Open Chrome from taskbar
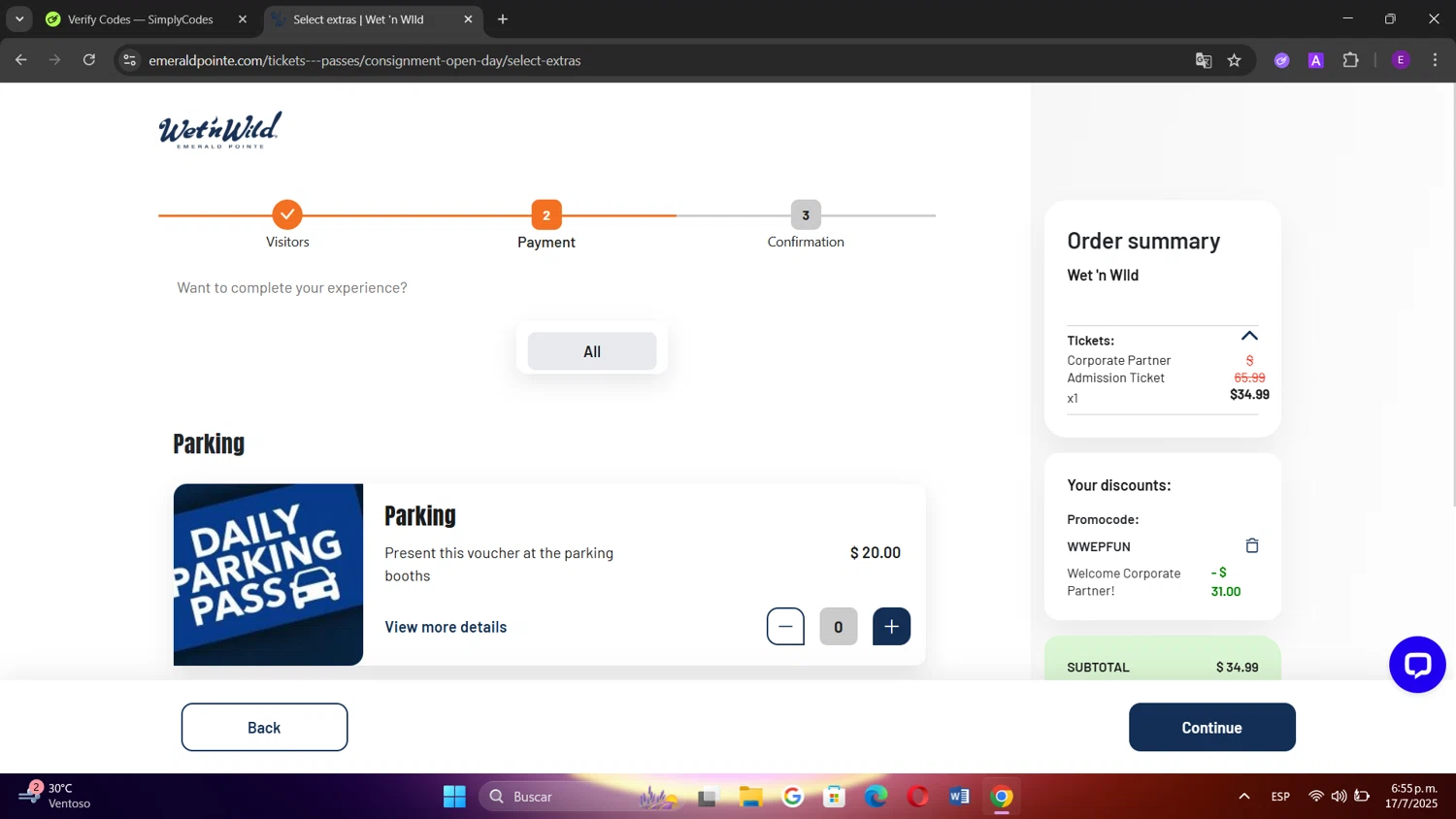1456x819 pixels. (1002, 797)
